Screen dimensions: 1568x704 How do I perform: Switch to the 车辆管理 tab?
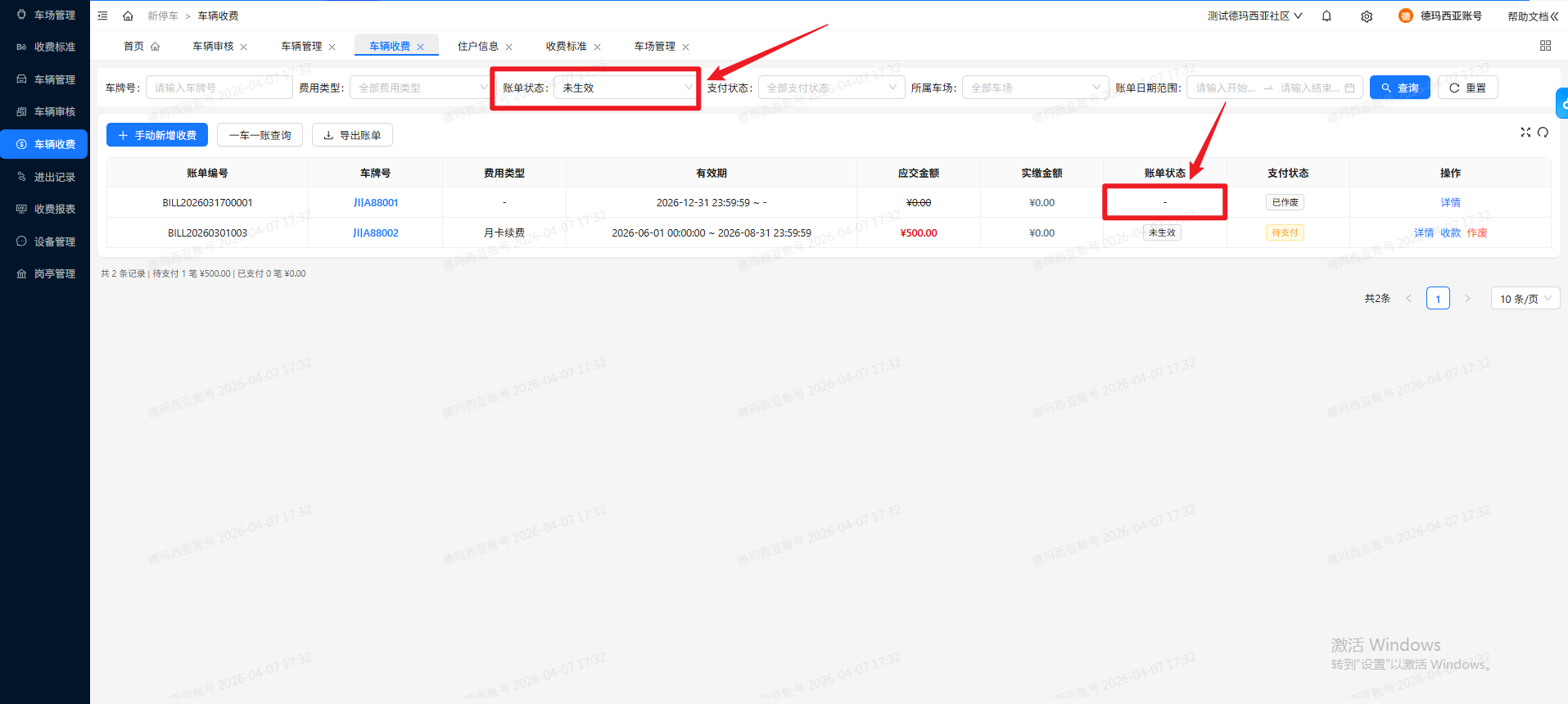301,46
